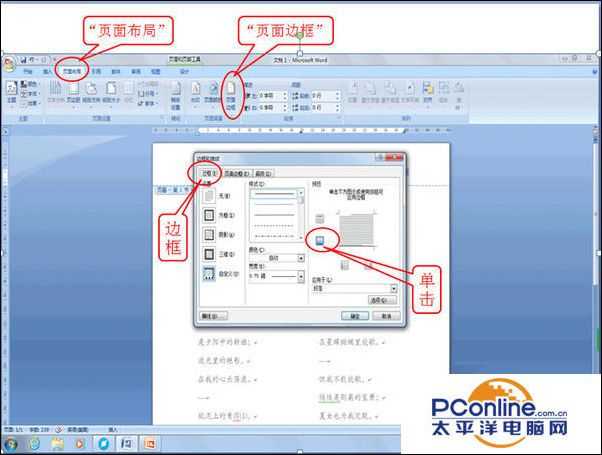
Task: Select the 无 (None) border setting icon
Action: coord(209,197)
